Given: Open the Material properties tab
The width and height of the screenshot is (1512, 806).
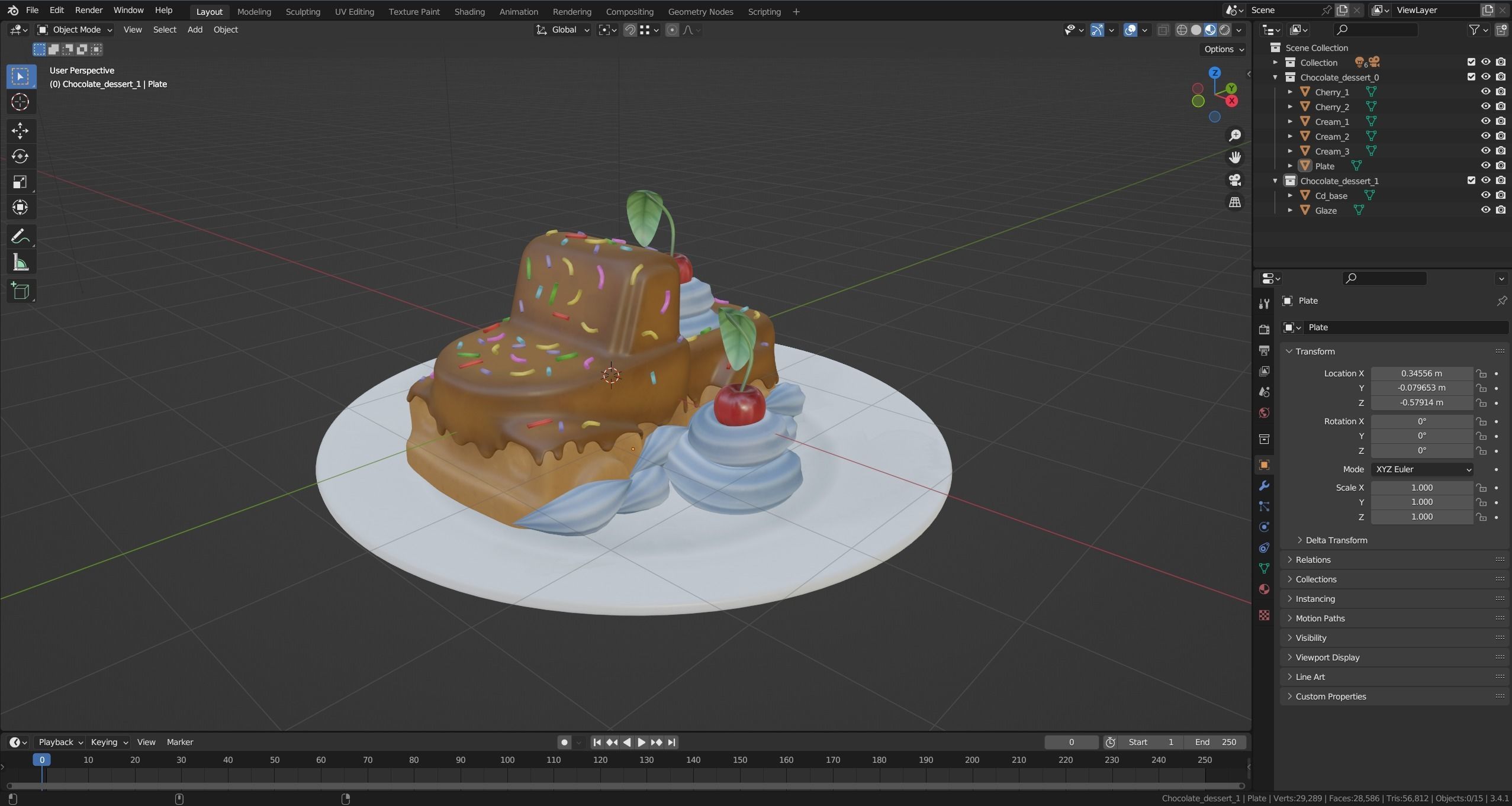Looking at the screenshot, I should click(x=1264, y=589).
